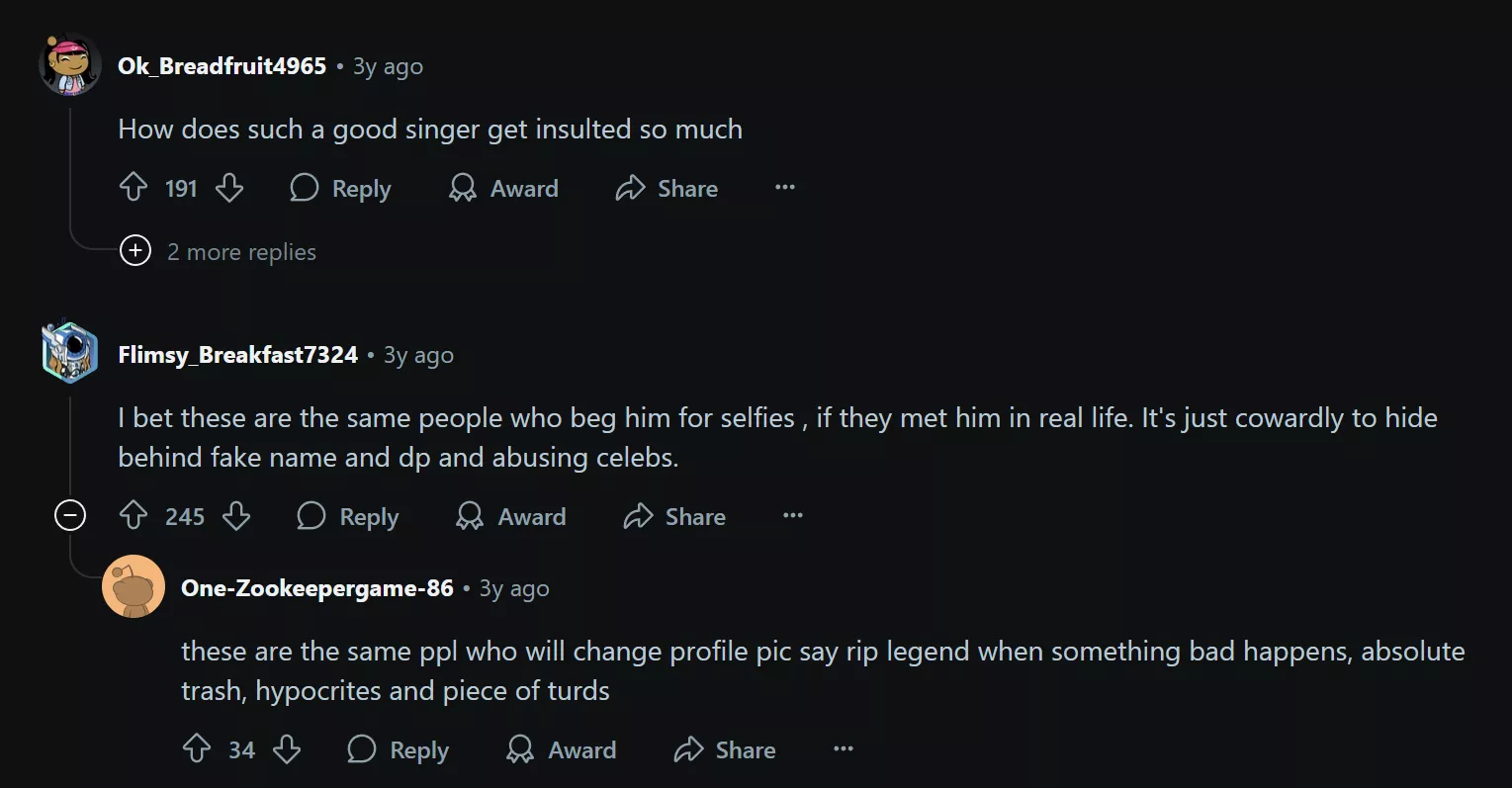1512x788 pixels.
Task: Reply to Flimsy_Breakfast7324's comment
Action: 348,516
